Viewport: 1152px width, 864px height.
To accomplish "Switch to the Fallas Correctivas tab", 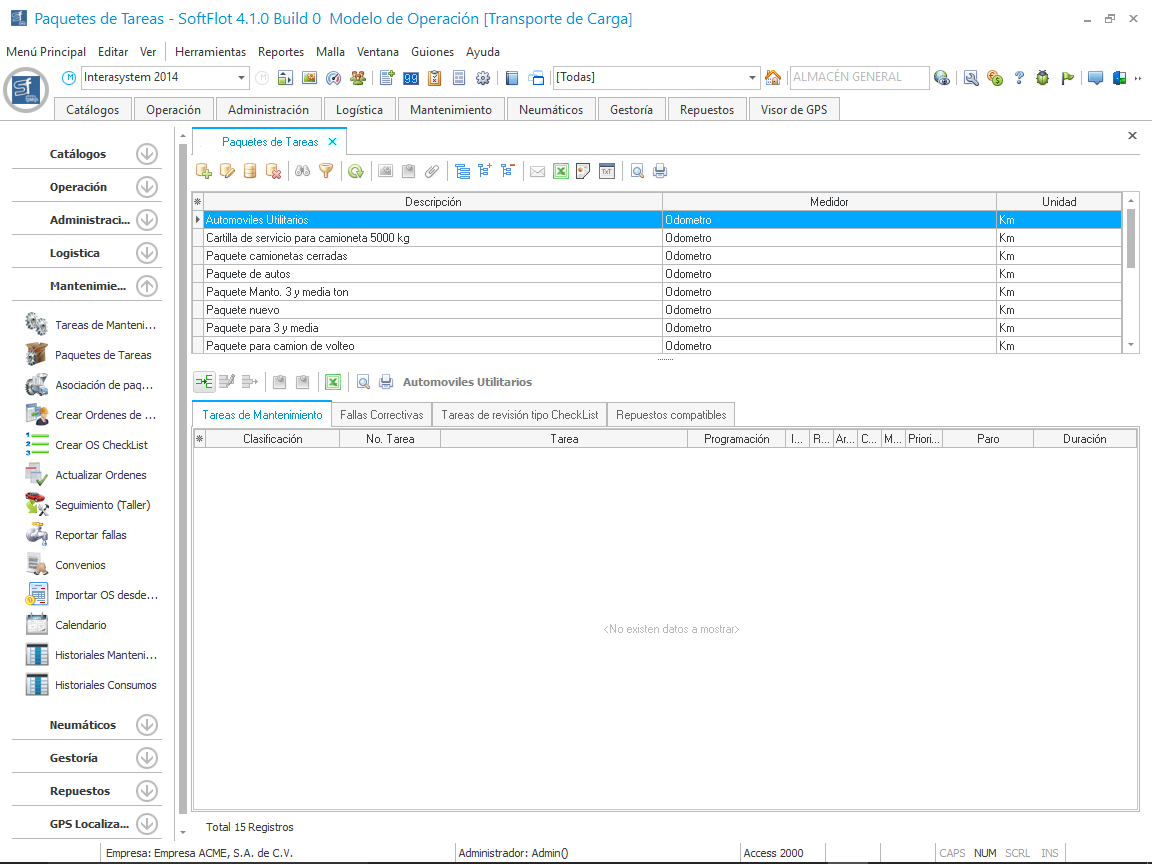I will [x=381, y=415].
